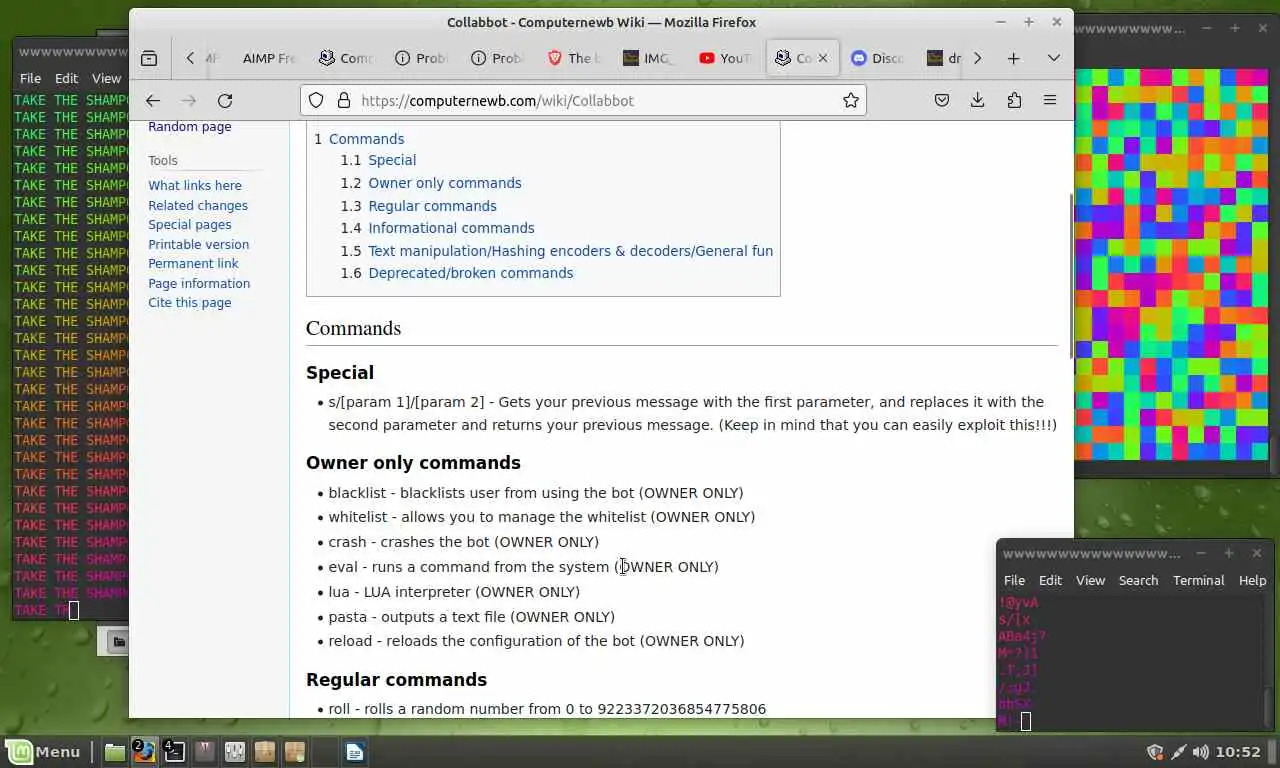This screenshot has height=768, width=1280.
Task: Open File menu in left terminal window
Action: click(x=30, y=78)
